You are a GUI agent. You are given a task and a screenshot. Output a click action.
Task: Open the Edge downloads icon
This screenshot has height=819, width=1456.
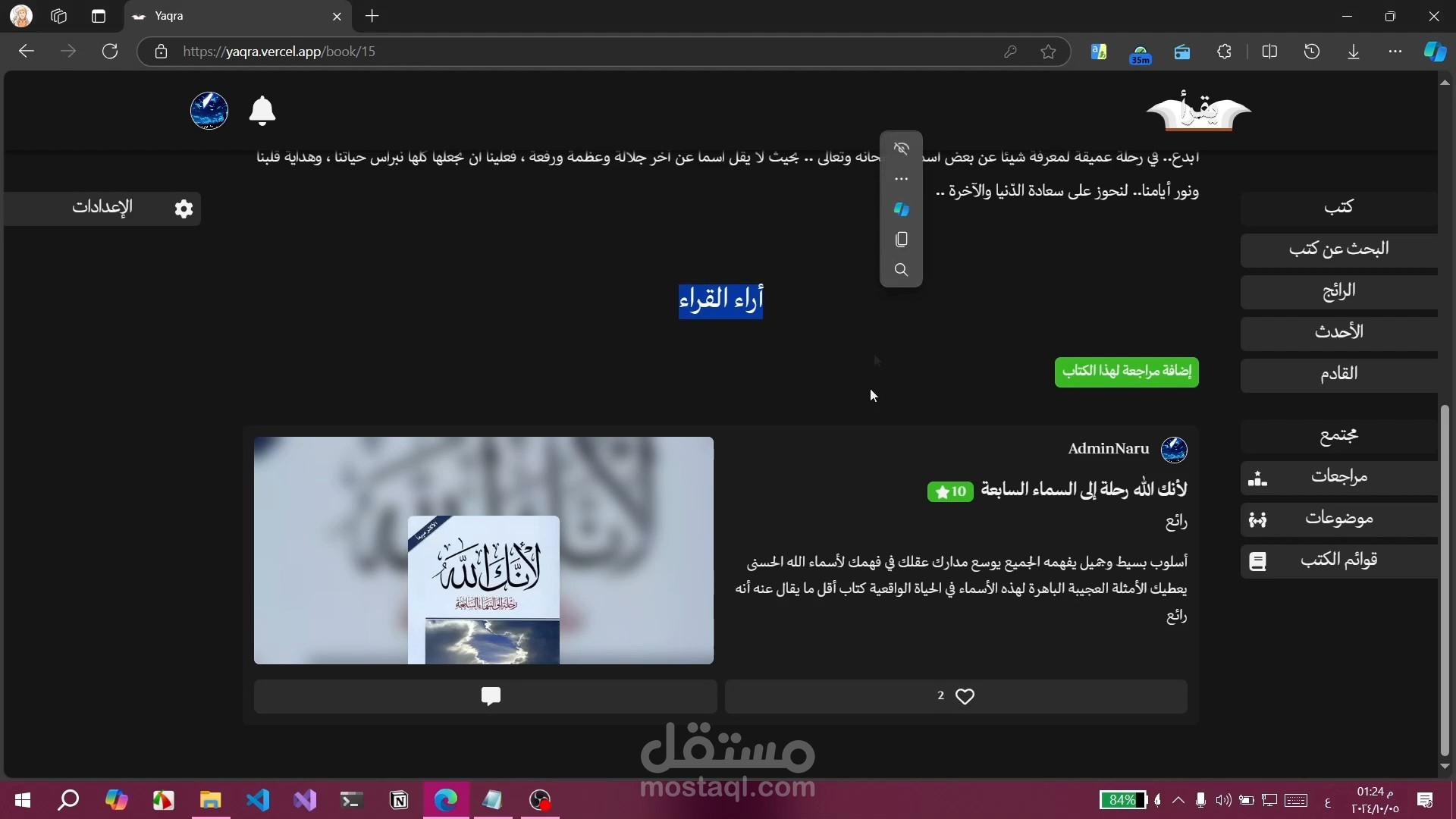pos(1354,52)
